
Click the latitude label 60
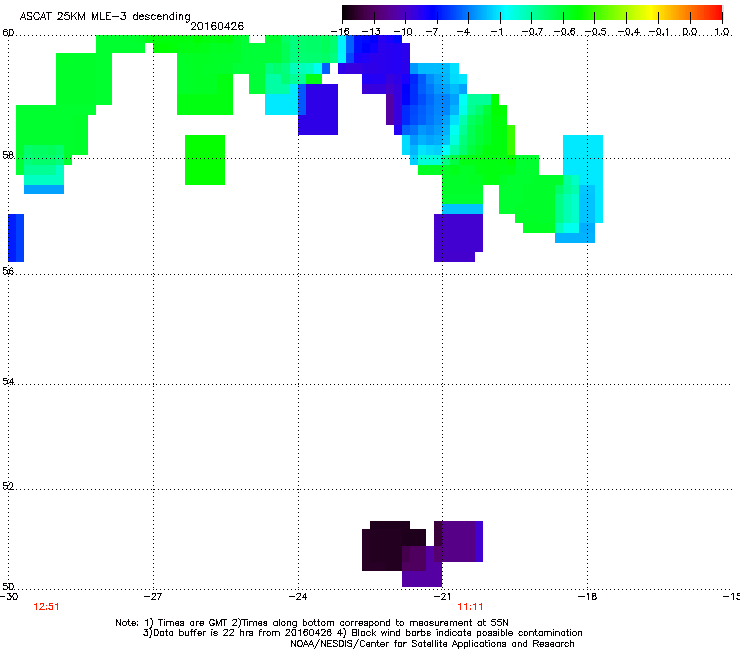[8, 33]
